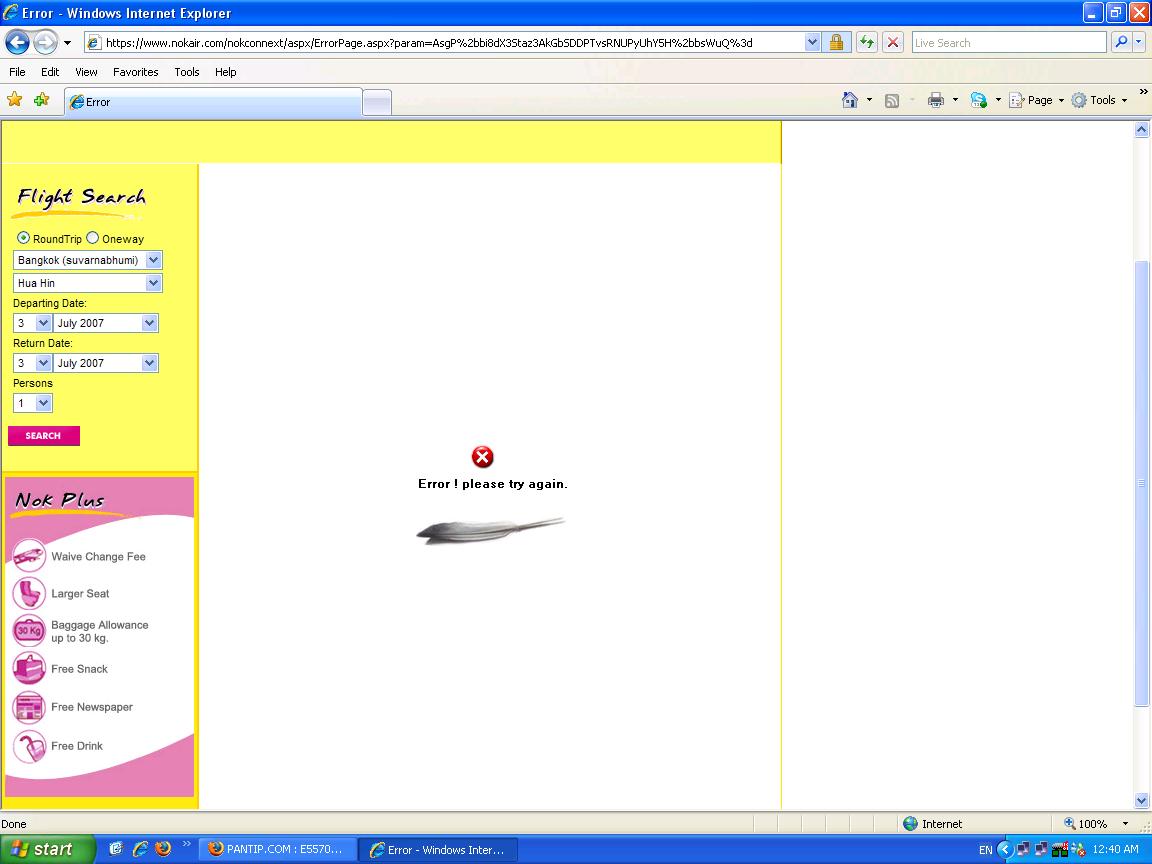Launch Internet Explorer from quick launch

[x=140, y=849]
